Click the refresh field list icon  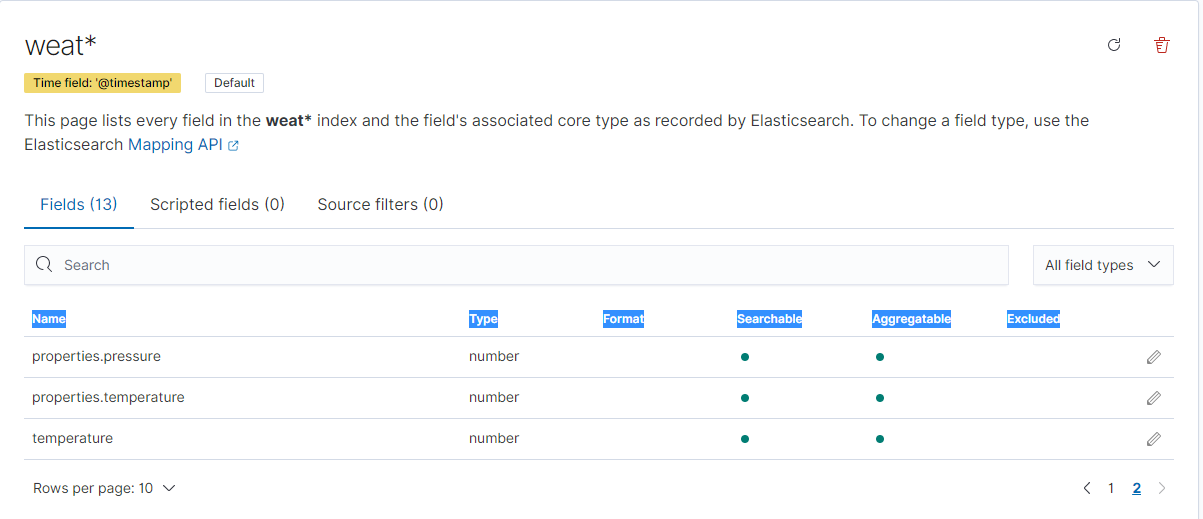coord(1114,45)
